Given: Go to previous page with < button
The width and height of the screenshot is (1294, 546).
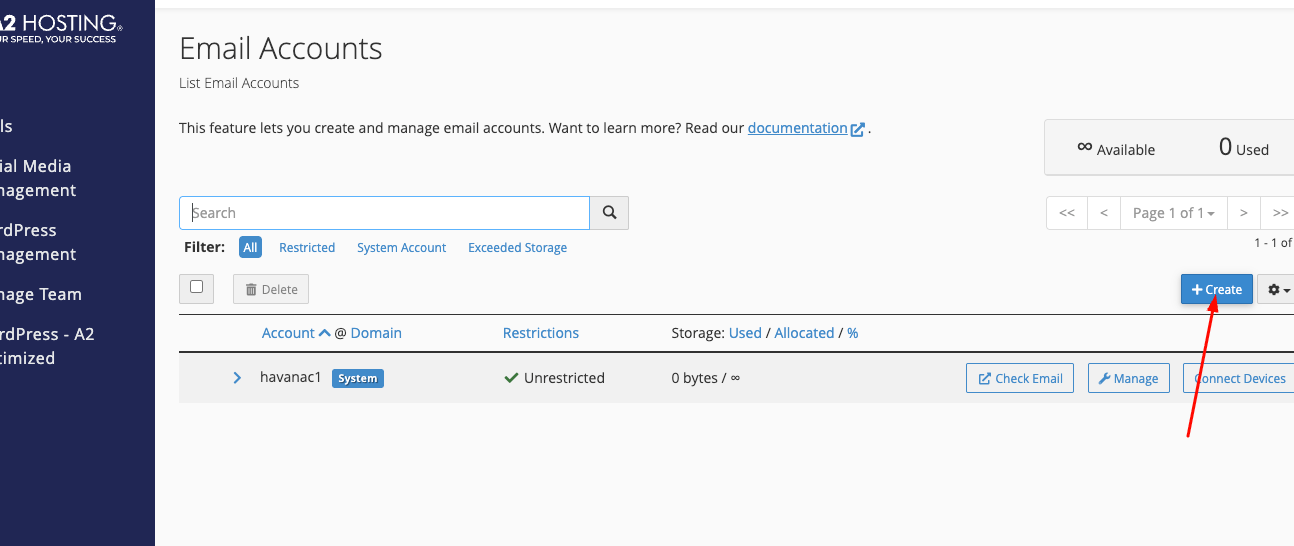Looking at the screenshot, I should pyautogui.click(x=1104, y=213).
